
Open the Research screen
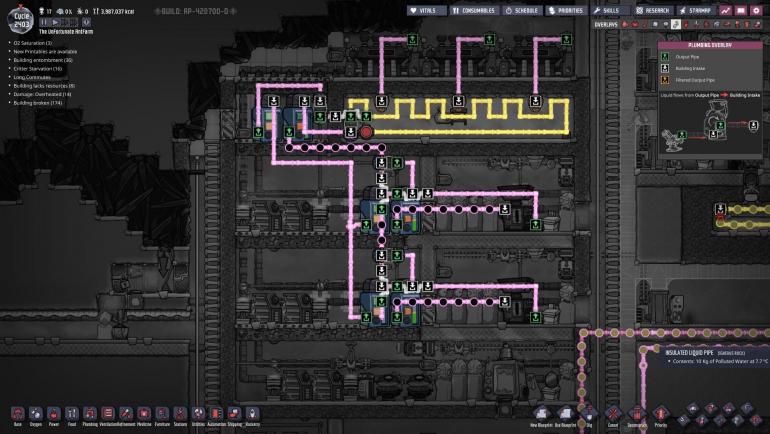653,10
